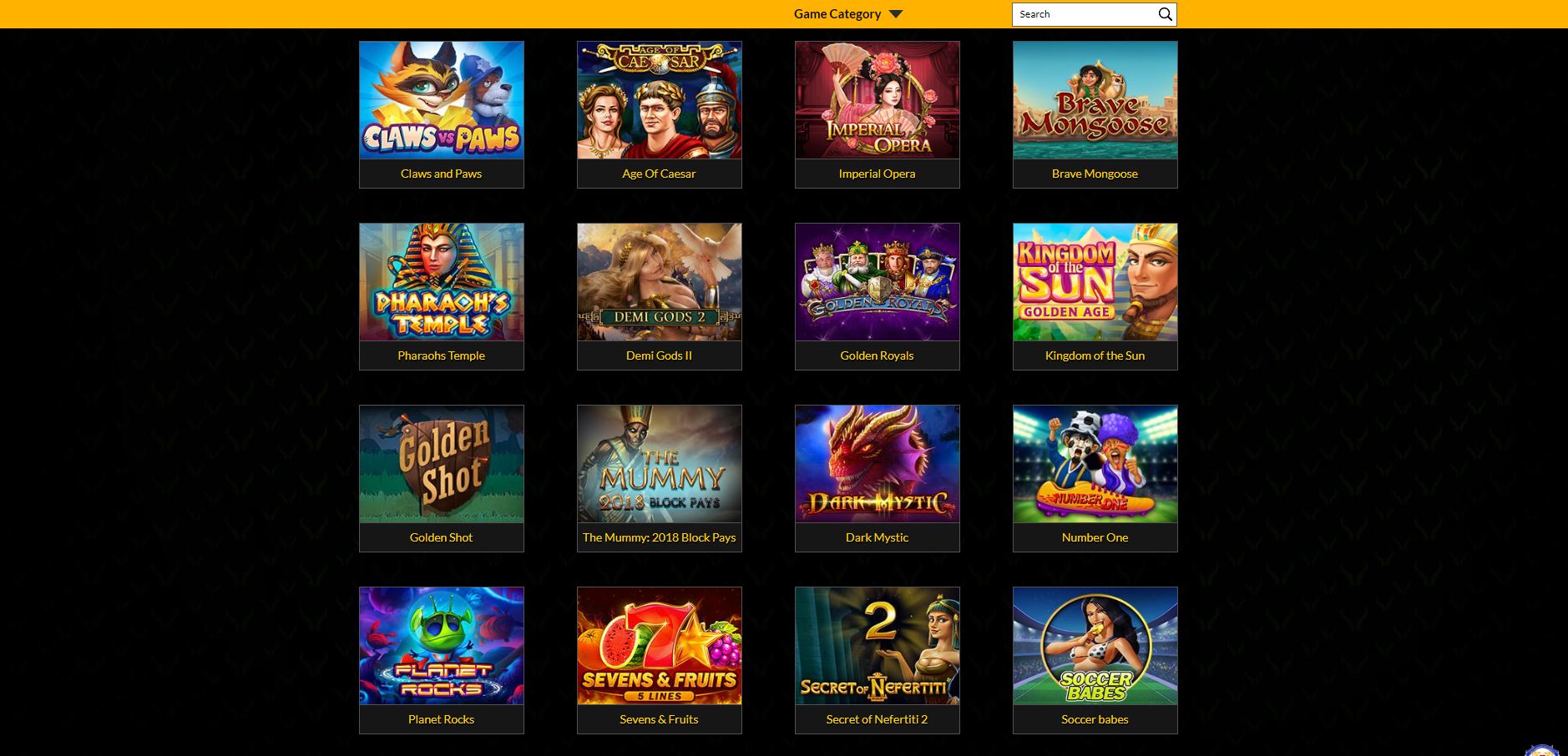Open the Claws vs Paws game thumbnail
The image size is (1568, 756).
[442, 100]
